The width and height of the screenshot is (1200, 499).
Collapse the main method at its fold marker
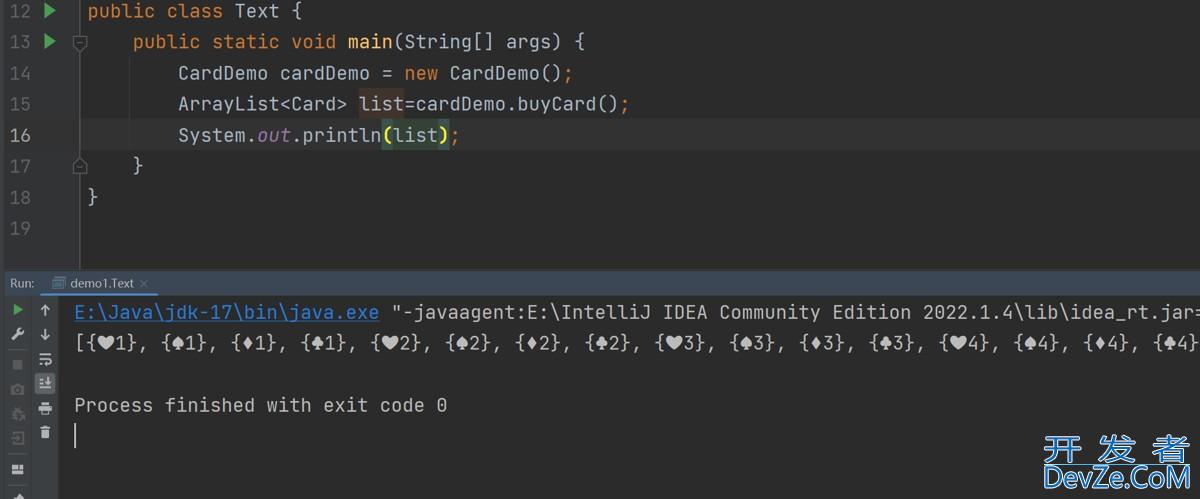[x=80, y=43]
